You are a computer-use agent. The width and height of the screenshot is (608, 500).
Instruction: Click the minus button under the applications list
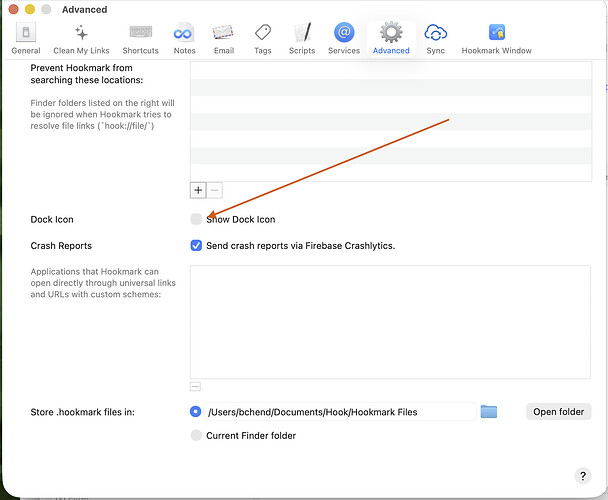[x=196, y=386]
